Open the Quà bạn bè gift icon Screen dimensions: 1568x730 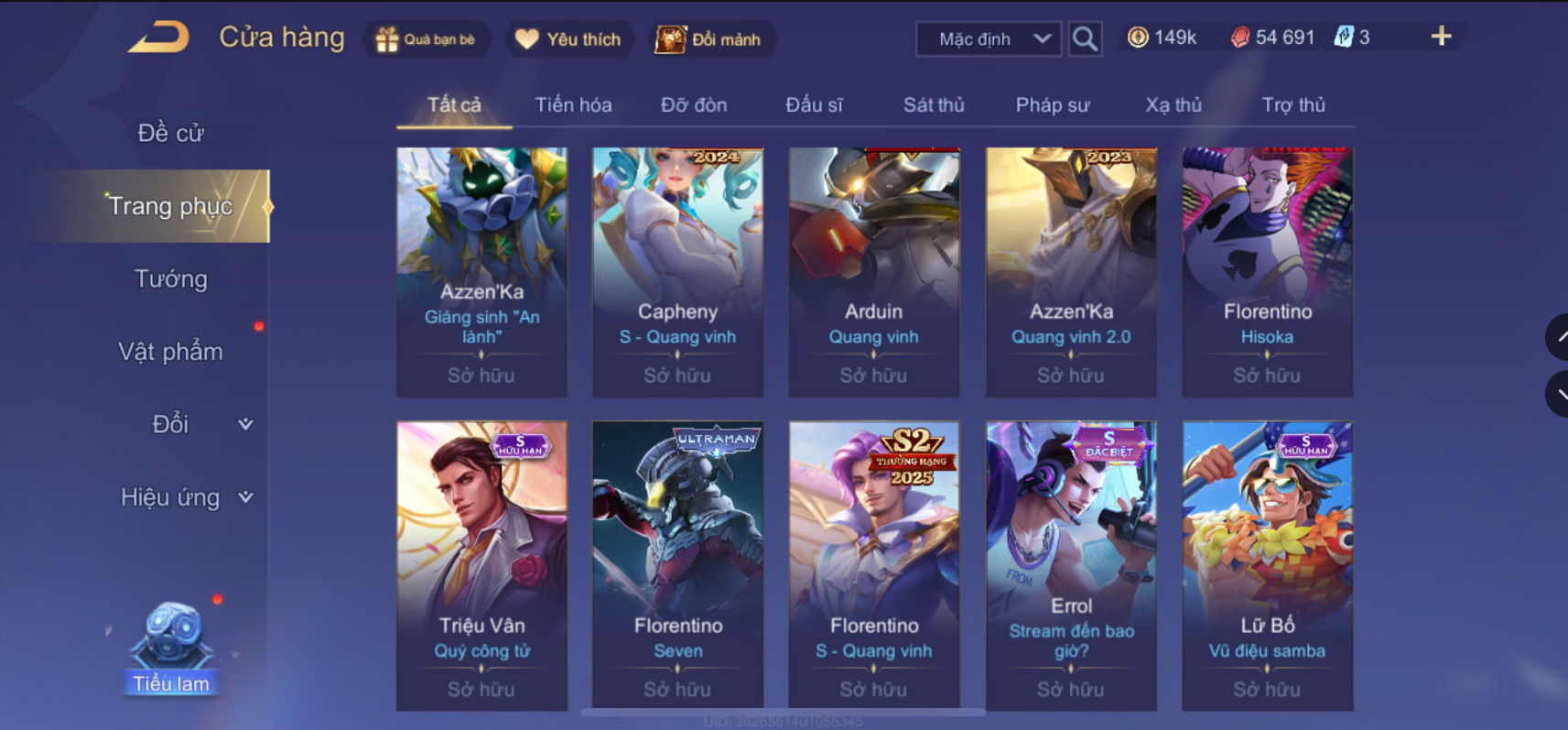click(x=426, y=39)
